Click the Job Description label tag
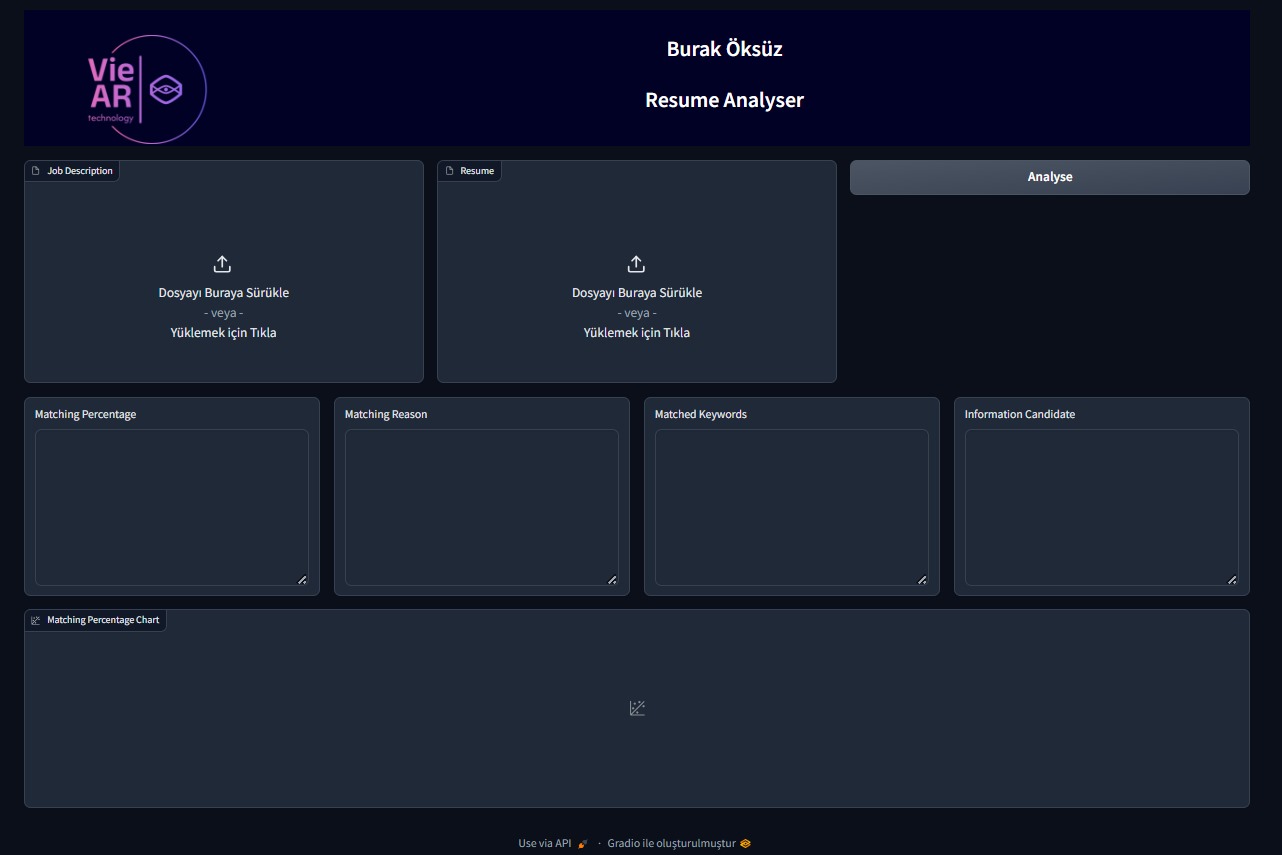Screen dimensions: 1282x855 click(x=72, y=171)
